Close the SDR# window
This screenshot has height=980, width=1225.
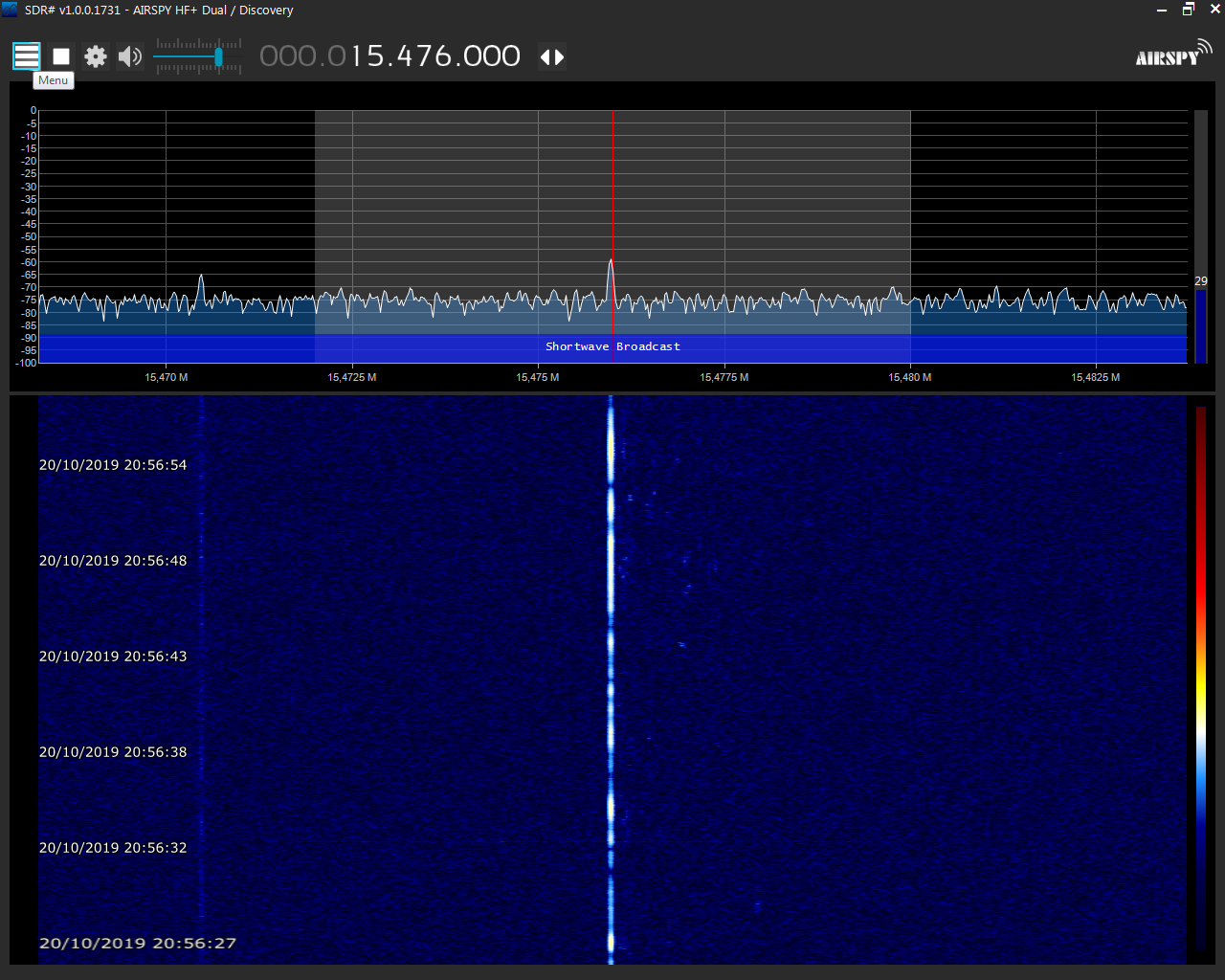pyautogui.click(x=1215, y=10)
